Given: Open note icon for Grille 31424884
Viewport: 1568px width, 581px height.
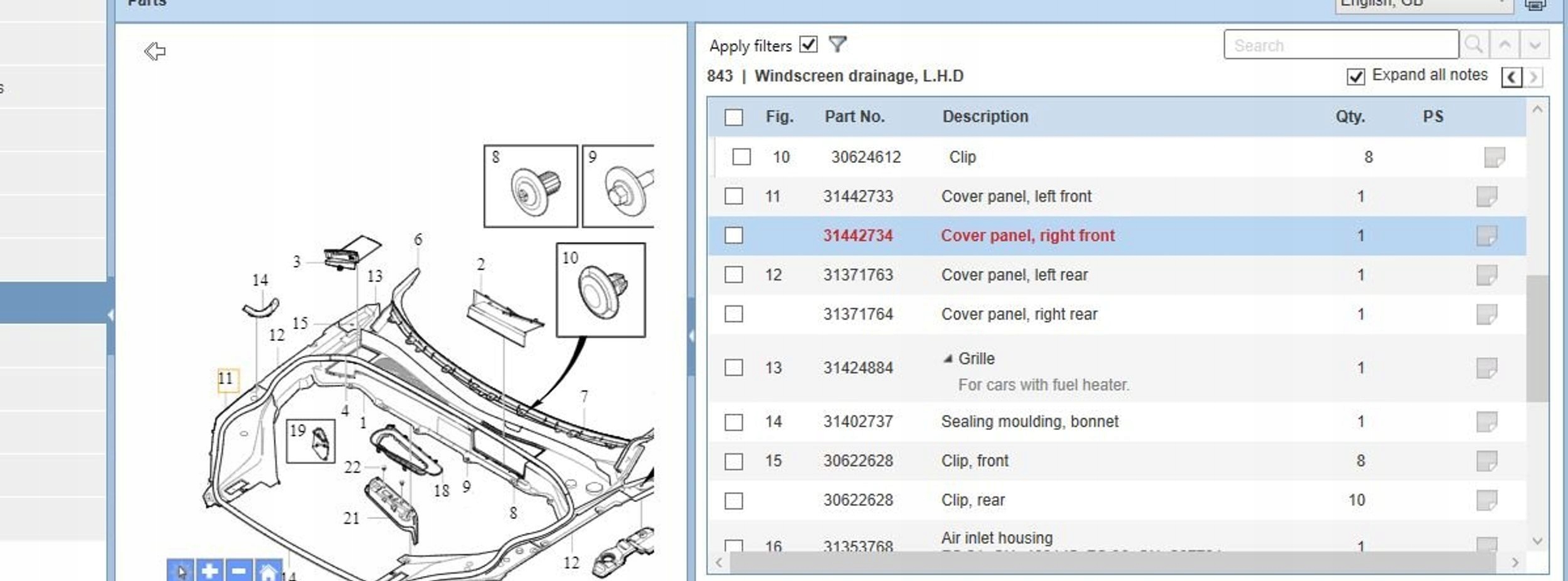Looking at the screenshot, I should pyautogui.click(x=1487, y=368).
